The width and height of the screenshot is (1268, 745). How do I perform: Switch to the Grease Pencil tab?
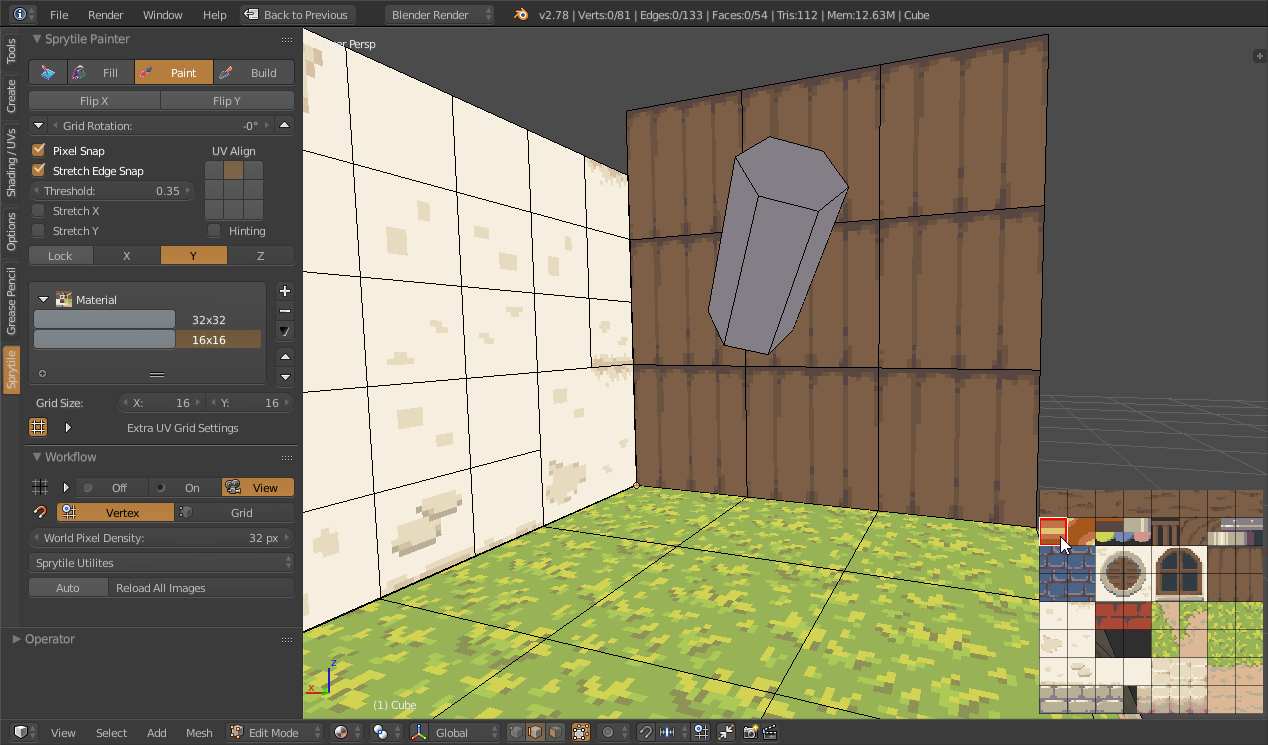[11, 300]
